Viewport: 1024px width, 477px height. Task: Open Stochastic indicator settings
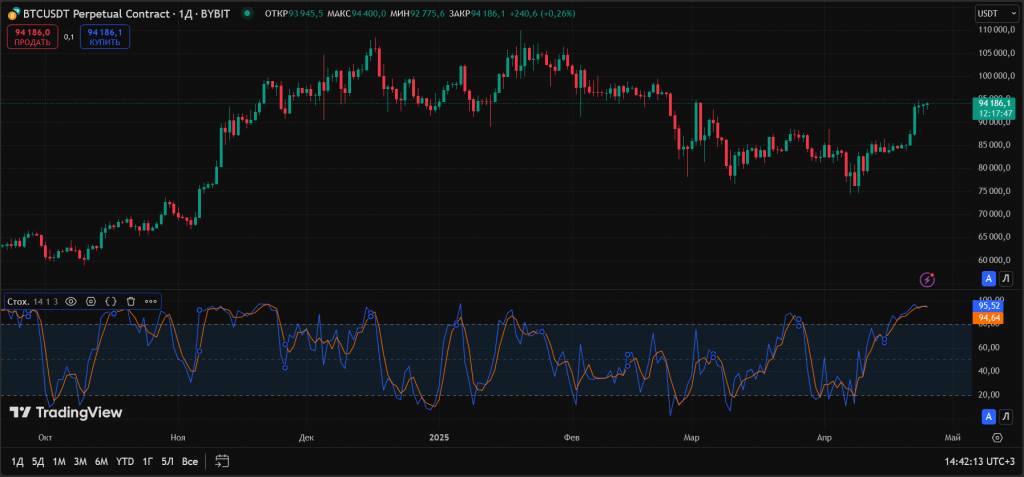[x=91, y=301]
